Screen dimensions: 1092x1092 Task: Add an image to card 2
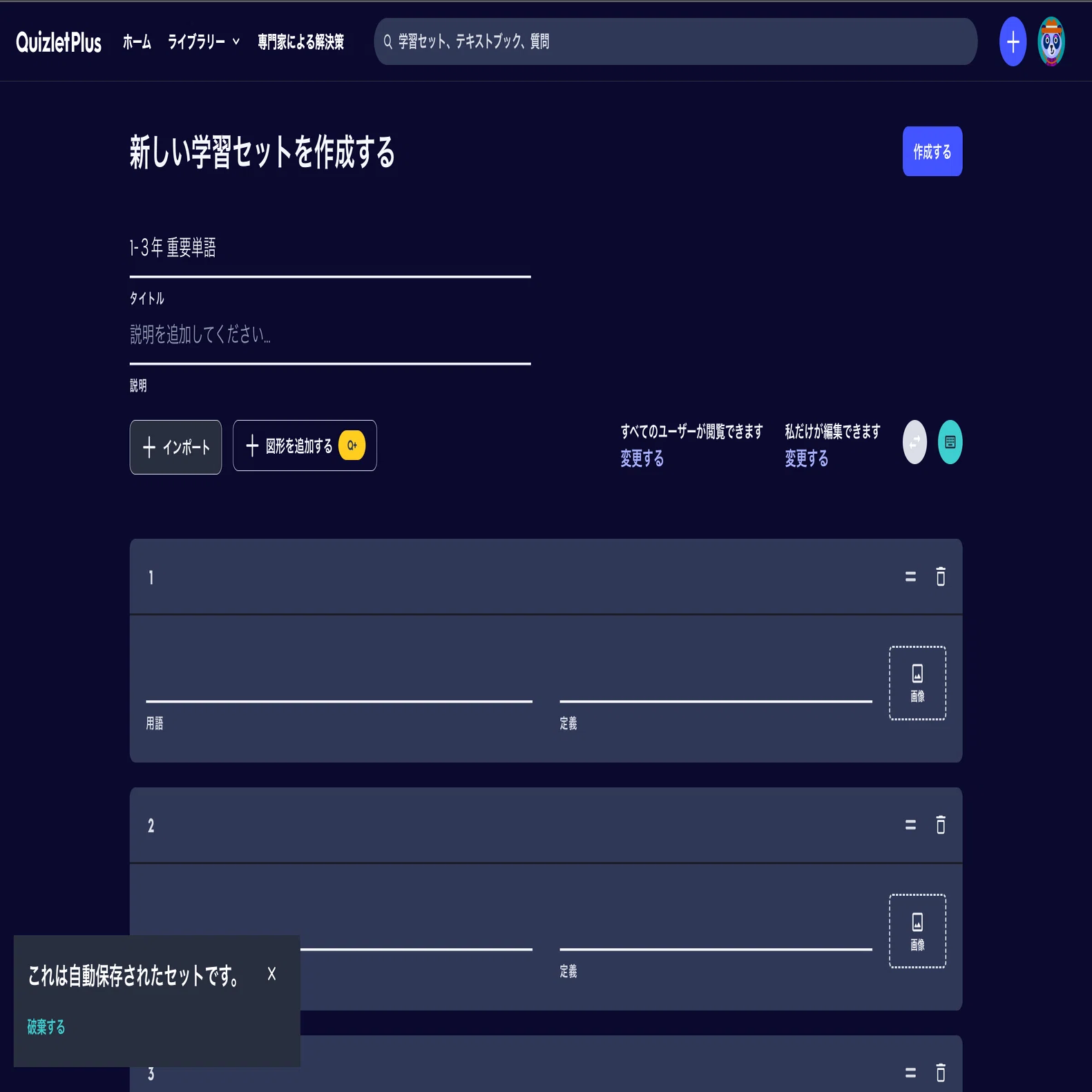(x=917, y=931)
